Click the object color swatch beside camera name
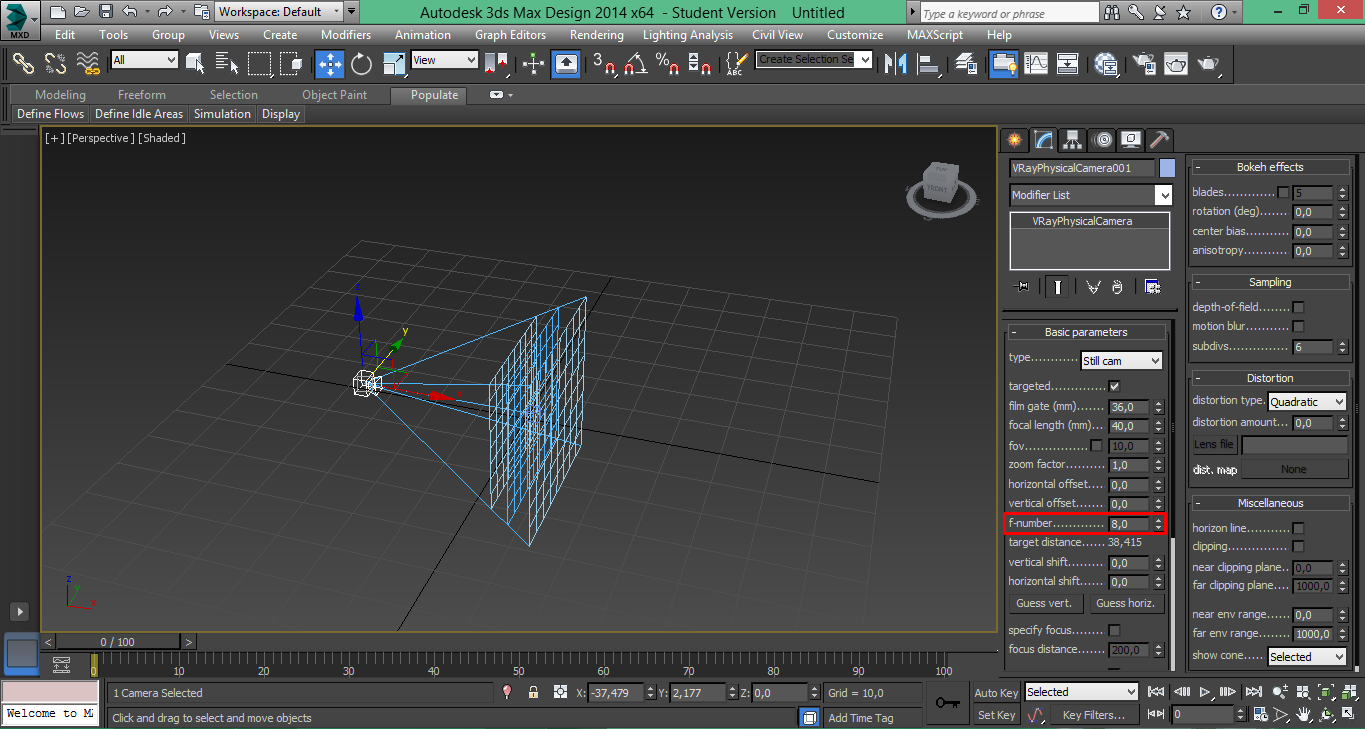The image size is (1365, 729). (1167, 168)
